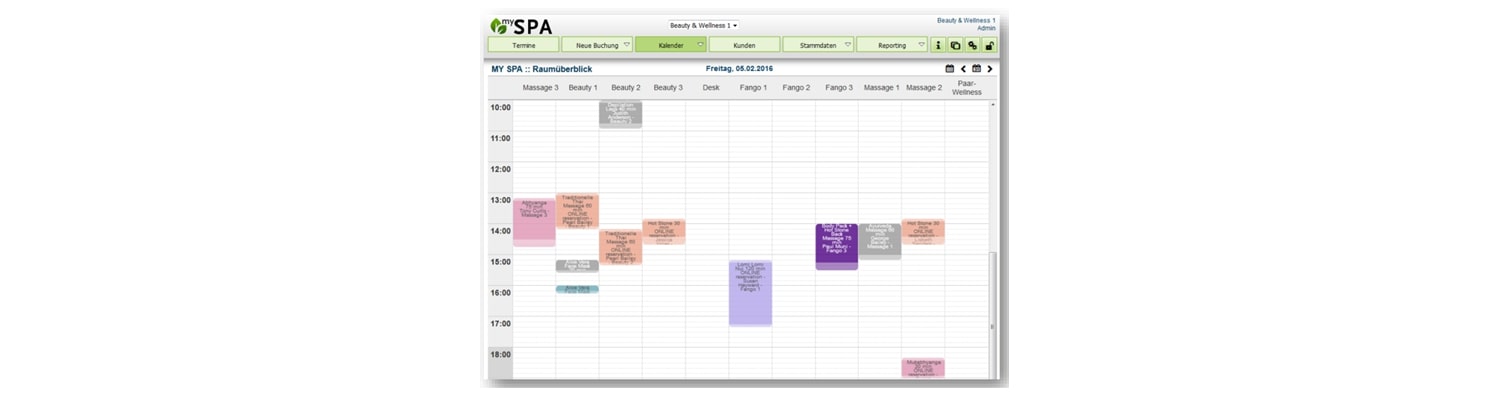
Task: Expand the Neue Buchung dropdown arrow
Action: [627, 45]
